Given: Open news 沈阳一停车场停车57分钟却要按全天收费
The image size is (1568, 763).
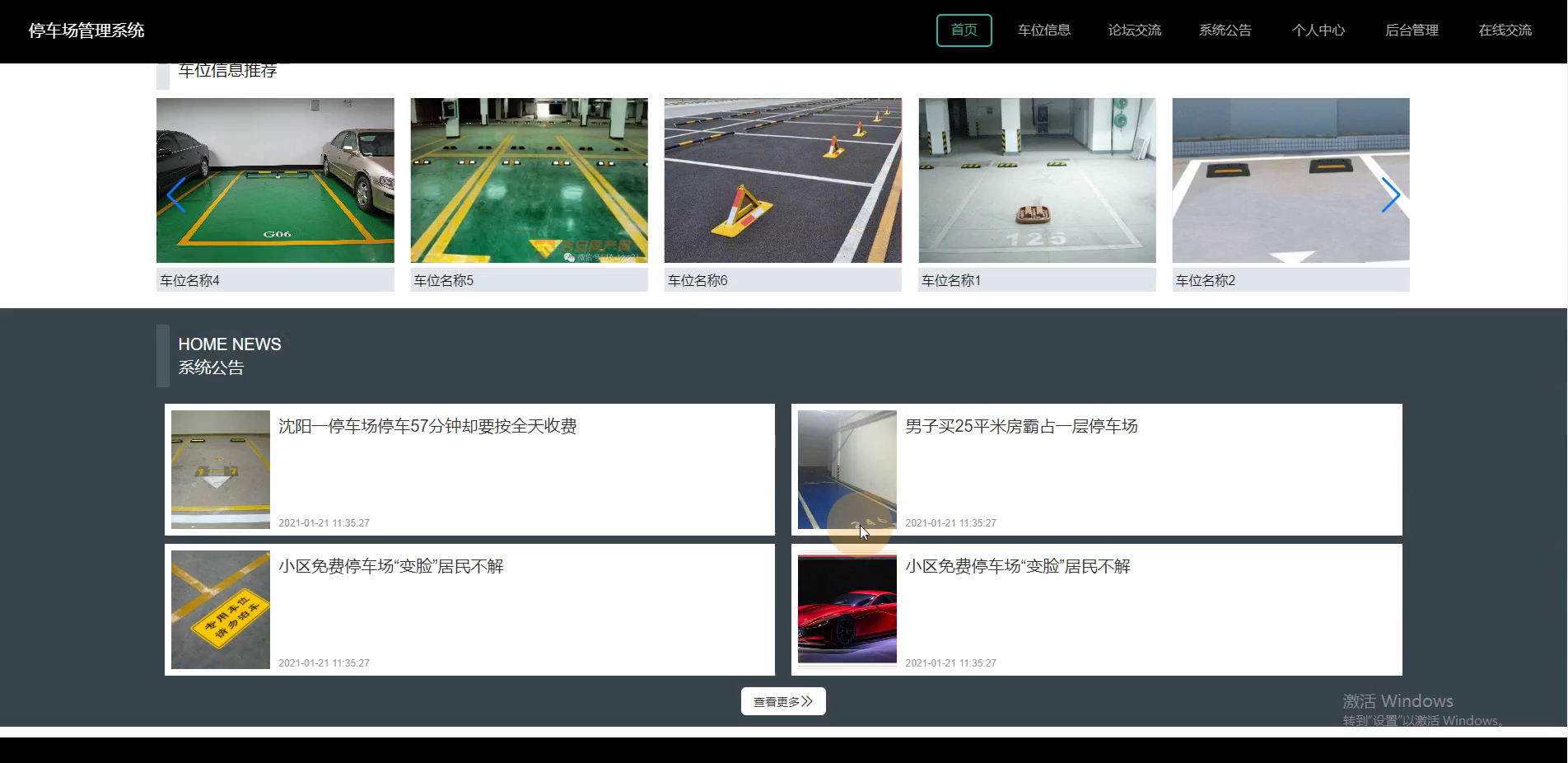Looking at the screenshot, I should 427,426.
